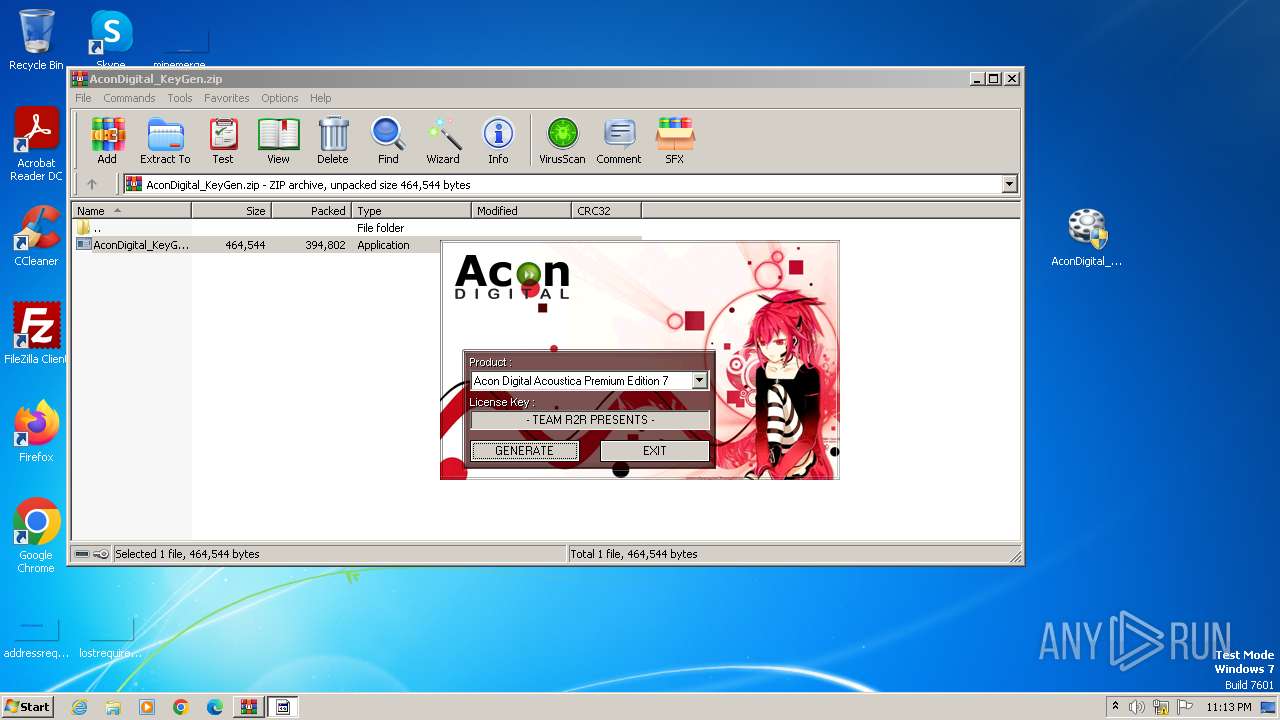
Task: Click the Action Center flag icon
Action: 1185,707
